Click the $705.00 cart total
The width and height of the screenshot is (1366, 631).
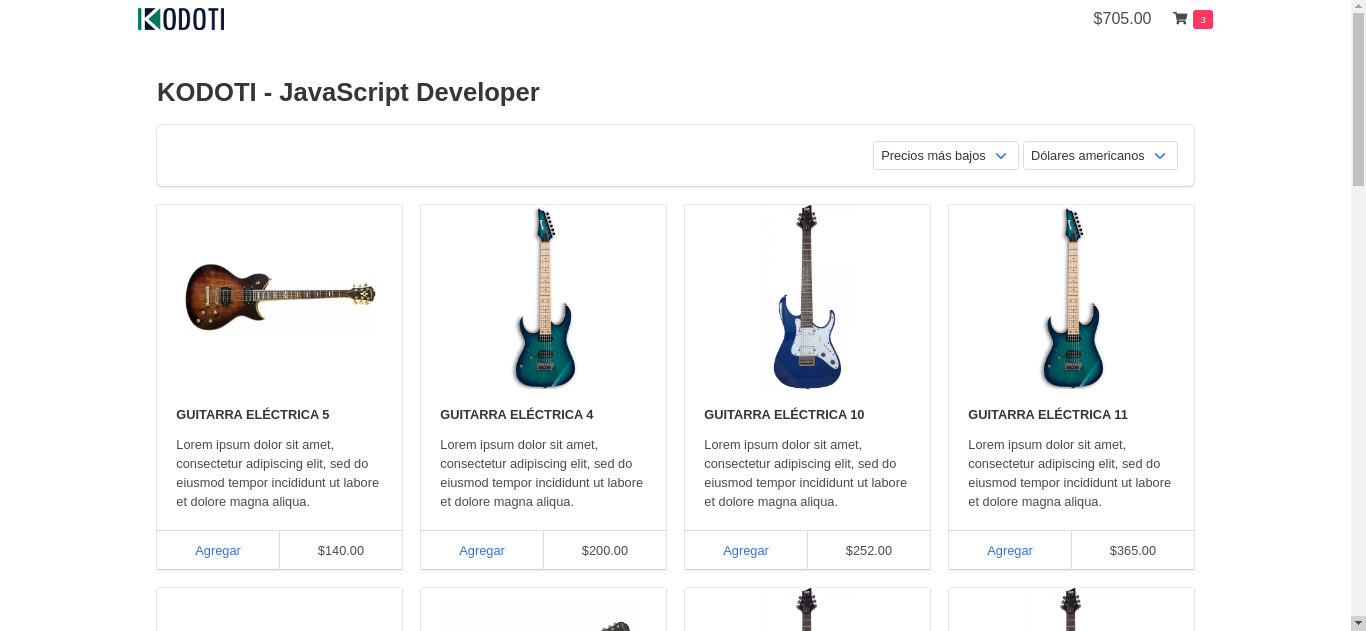(1122, 18)
